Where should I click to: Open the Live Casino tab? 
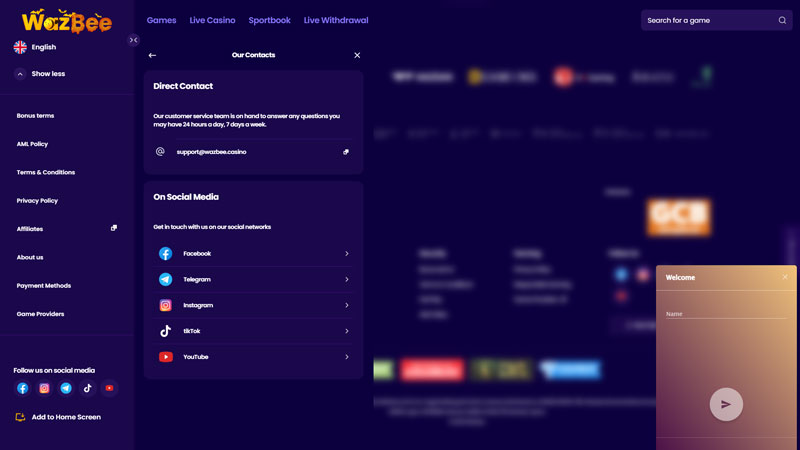coord(212,20)
